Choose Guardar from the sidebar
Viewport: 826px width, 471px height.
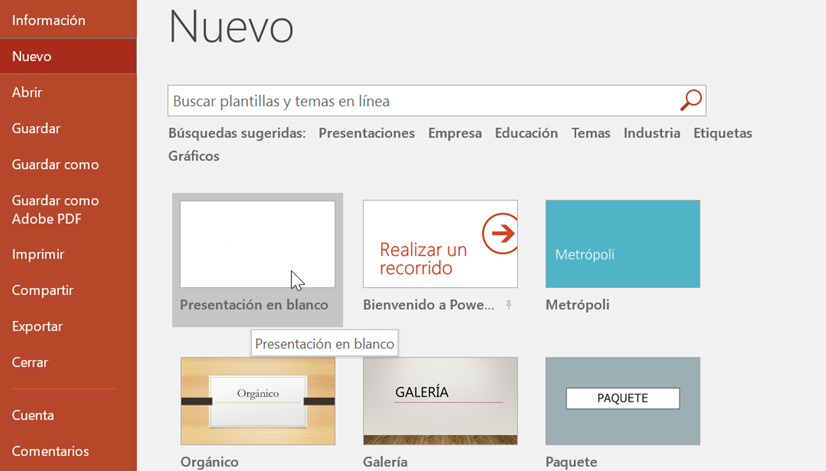[36, 128]
